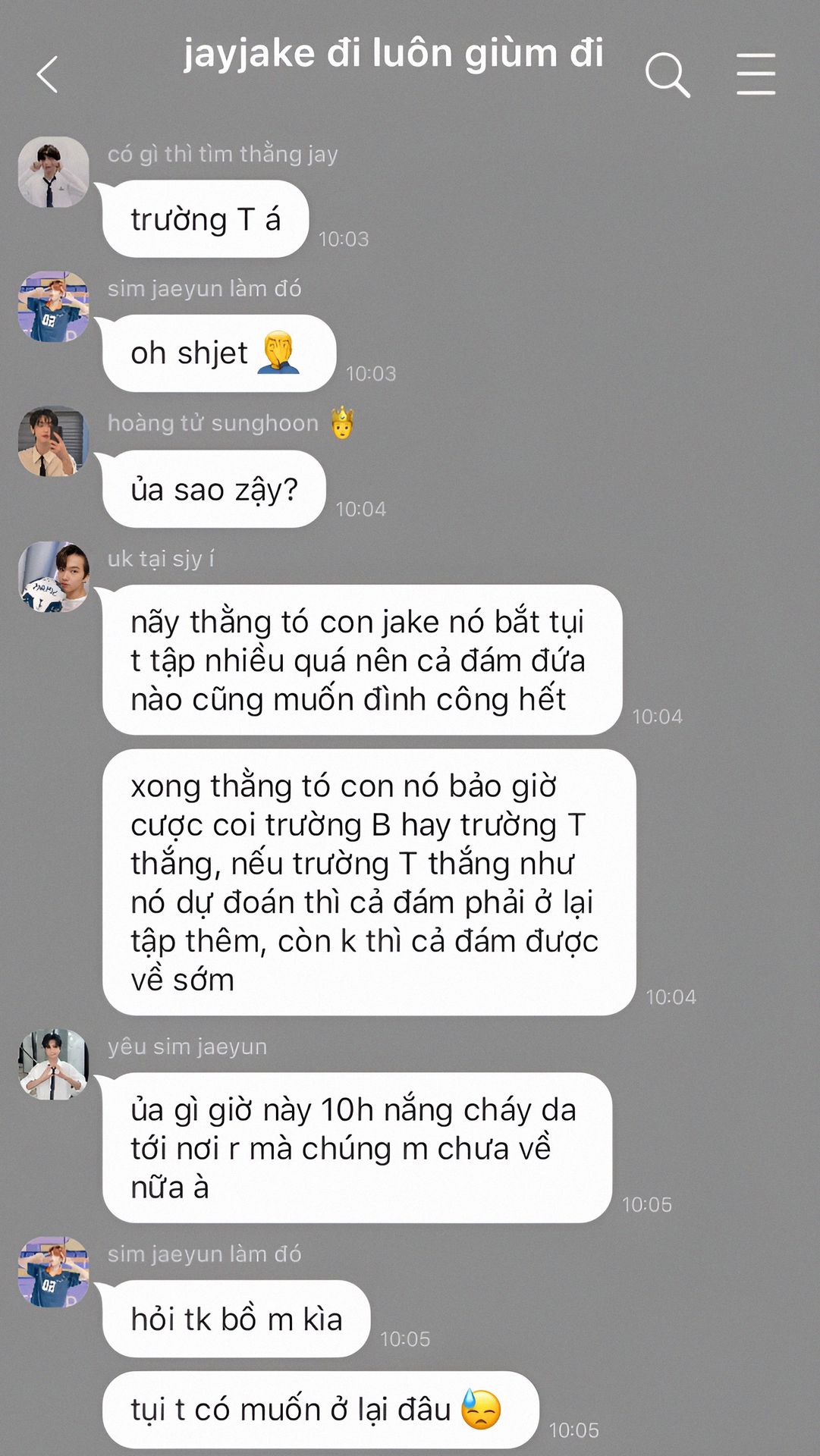Tap the 'oh shjet' message bubble
The image size is (820, 1456).
219,353
